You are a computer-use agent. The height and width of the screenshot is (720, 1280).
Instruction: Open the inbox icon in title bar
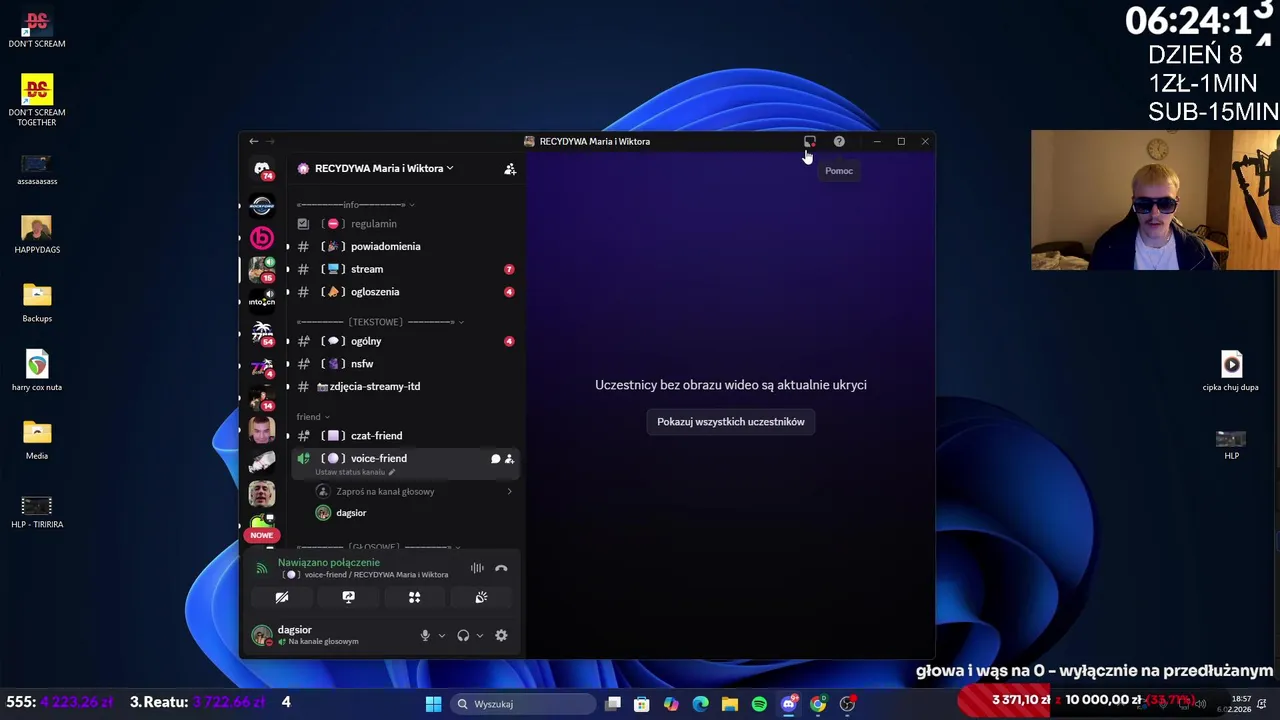pyautogui.click(x=810, y=142)
